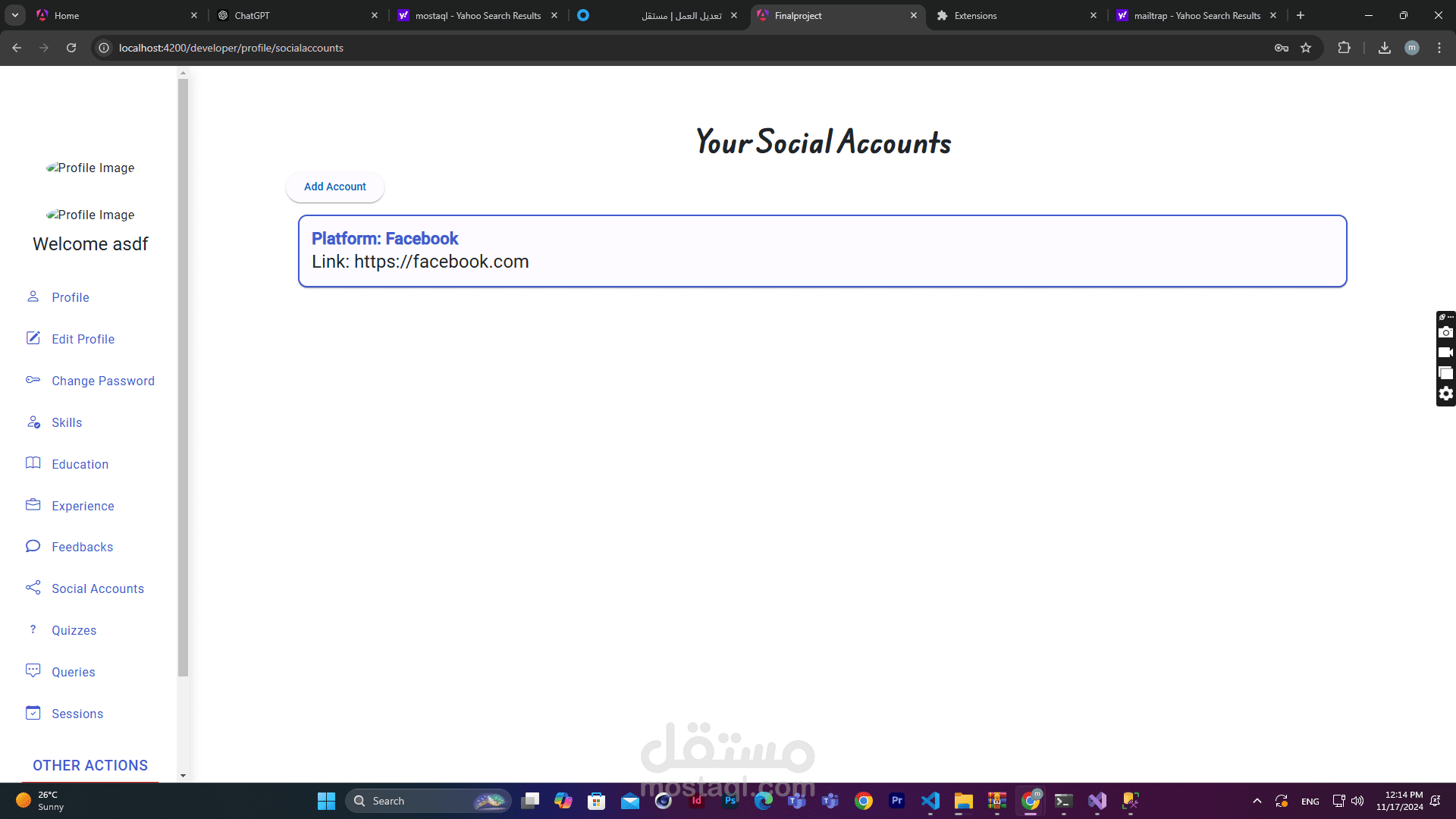Click the Education book icon

[x=33, y=463]
